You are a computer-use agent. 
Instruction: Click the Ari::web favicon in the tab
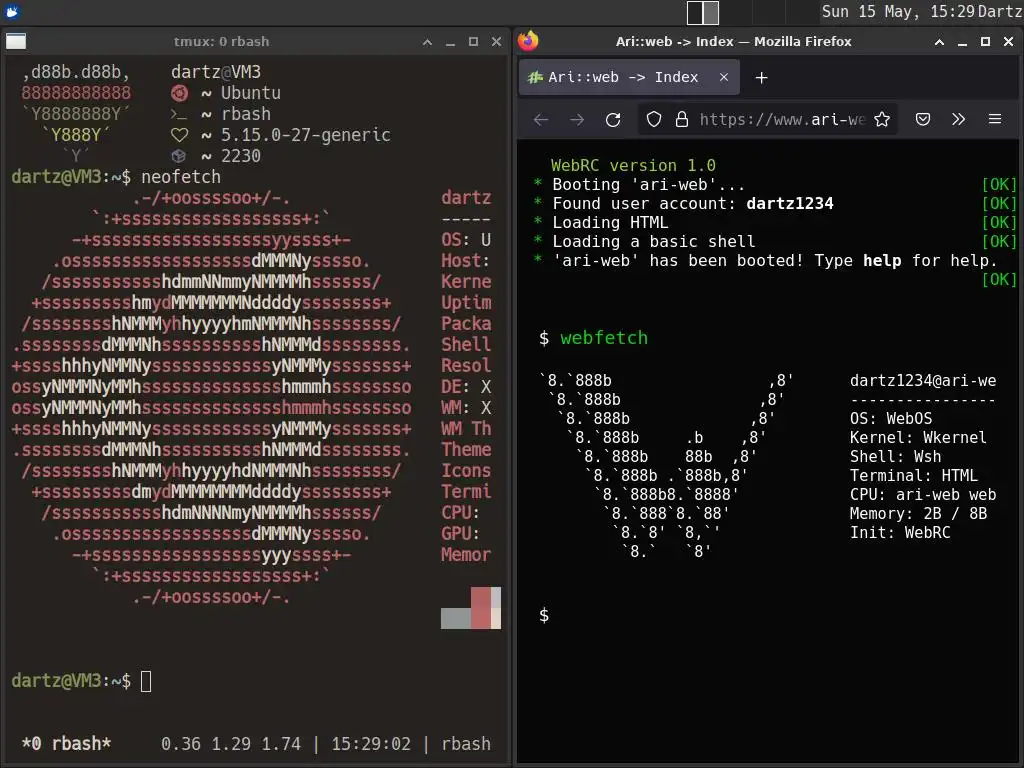tap(535, 78)
